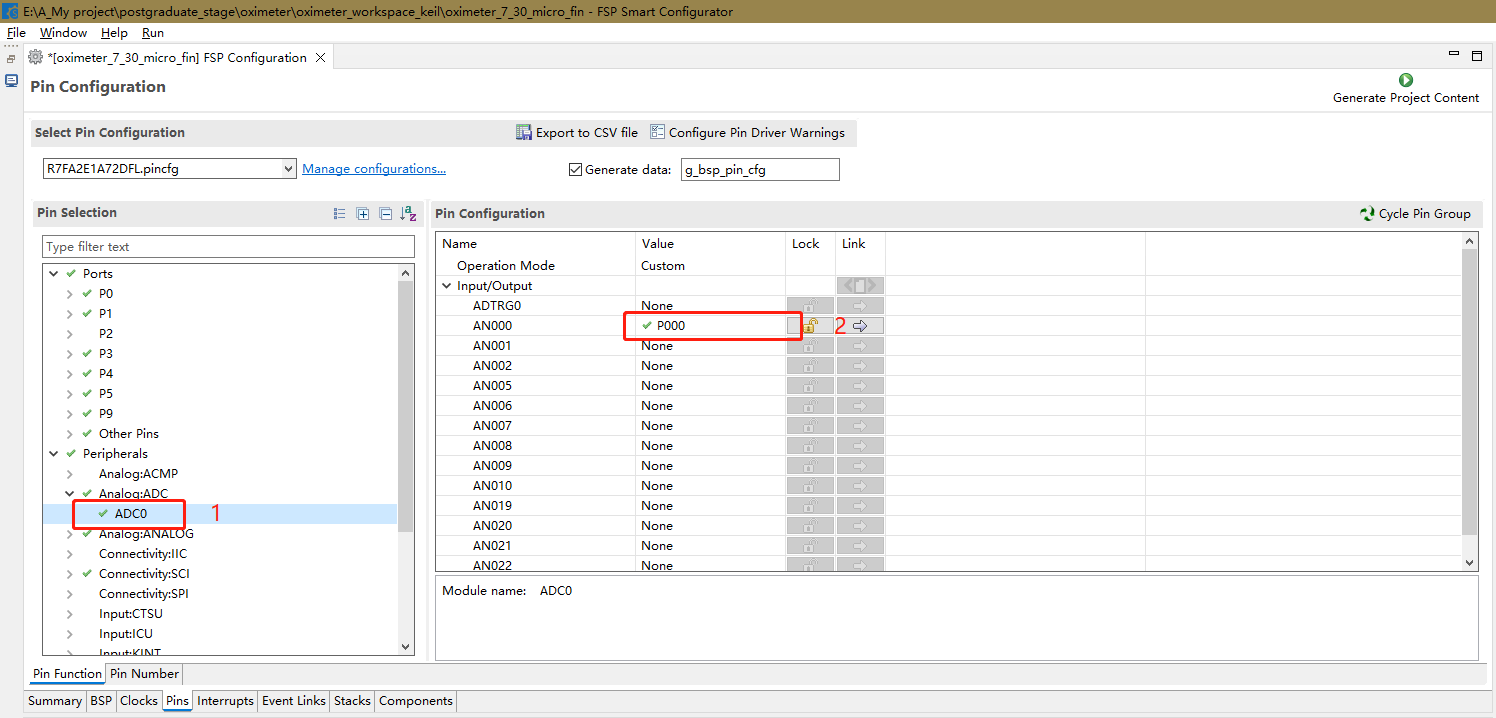Click the Pin Configuration table scrollbar thumb

[x=1469, y=391]
